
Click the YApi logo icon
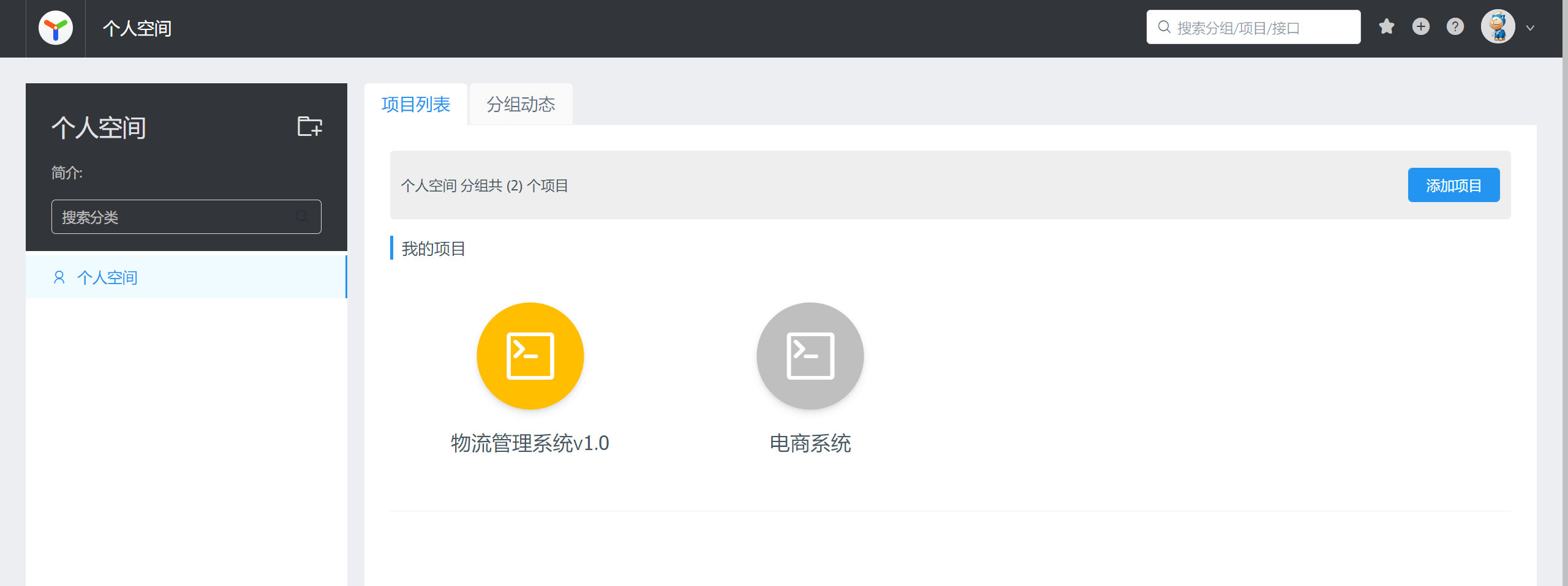(x=55, y=28)
